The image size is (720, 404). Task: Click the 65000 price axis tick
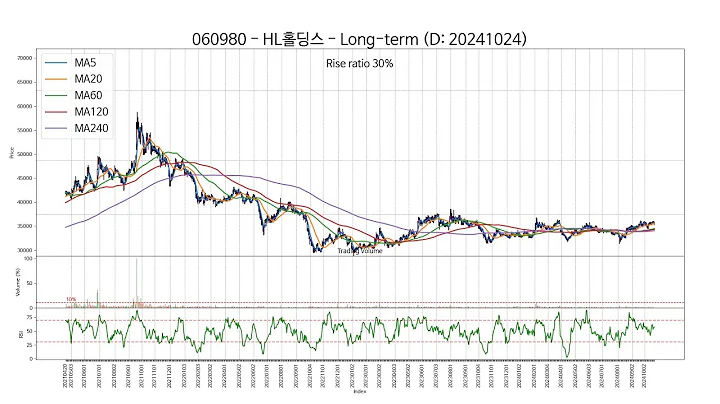25,82
